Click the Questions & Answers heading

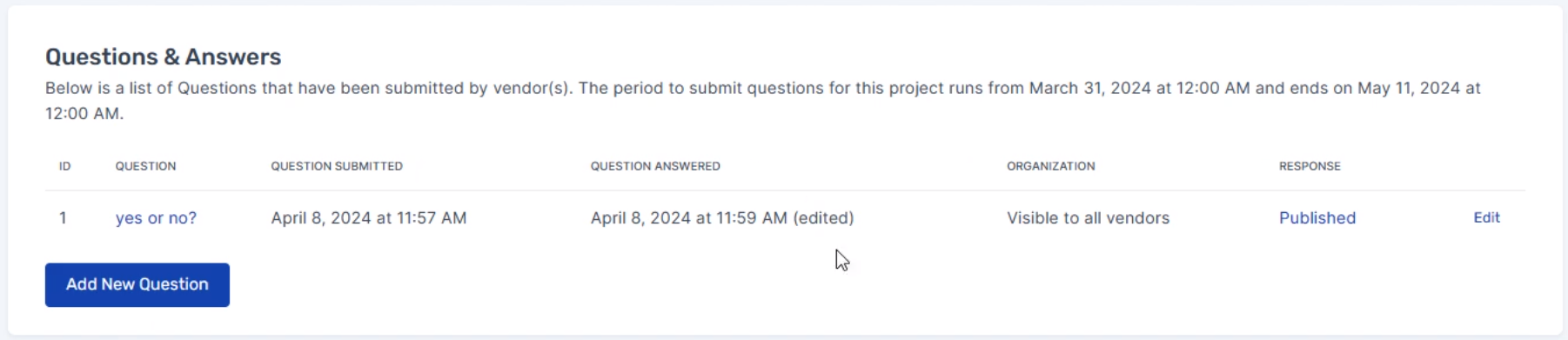click(x=164, y=57)
